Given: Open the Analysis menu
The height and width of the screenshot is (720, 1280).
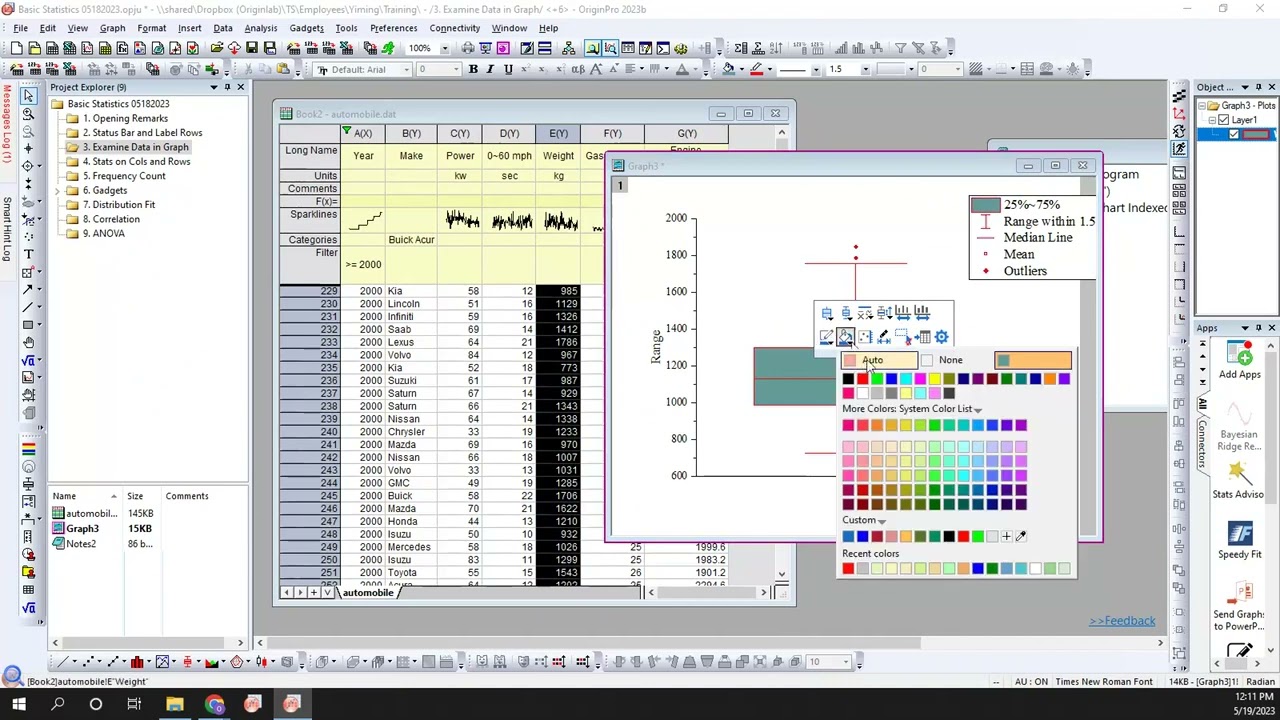Looking at the screenshot, I should point(260,28).
